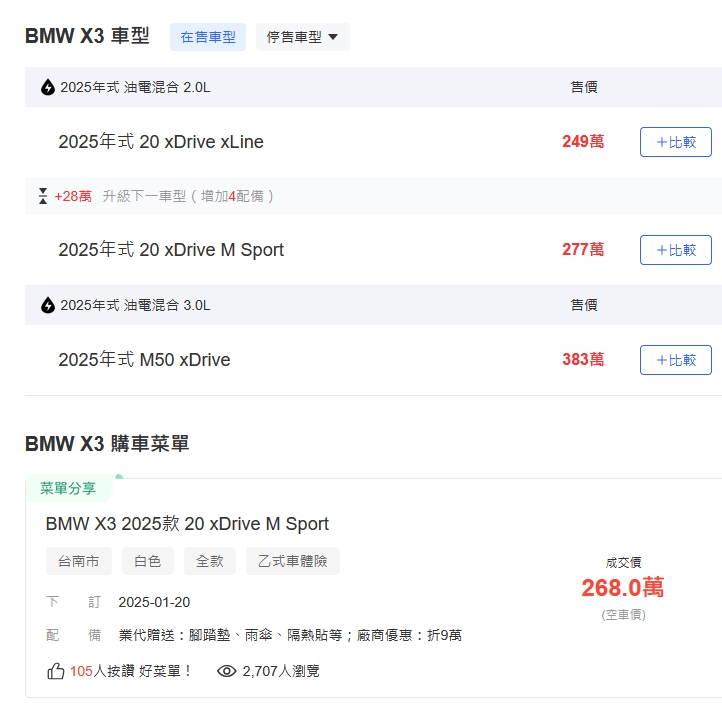Add 20 xDrive xLine to comparison
This screenshot has height=715, width=722.
[x=675, y=142]
